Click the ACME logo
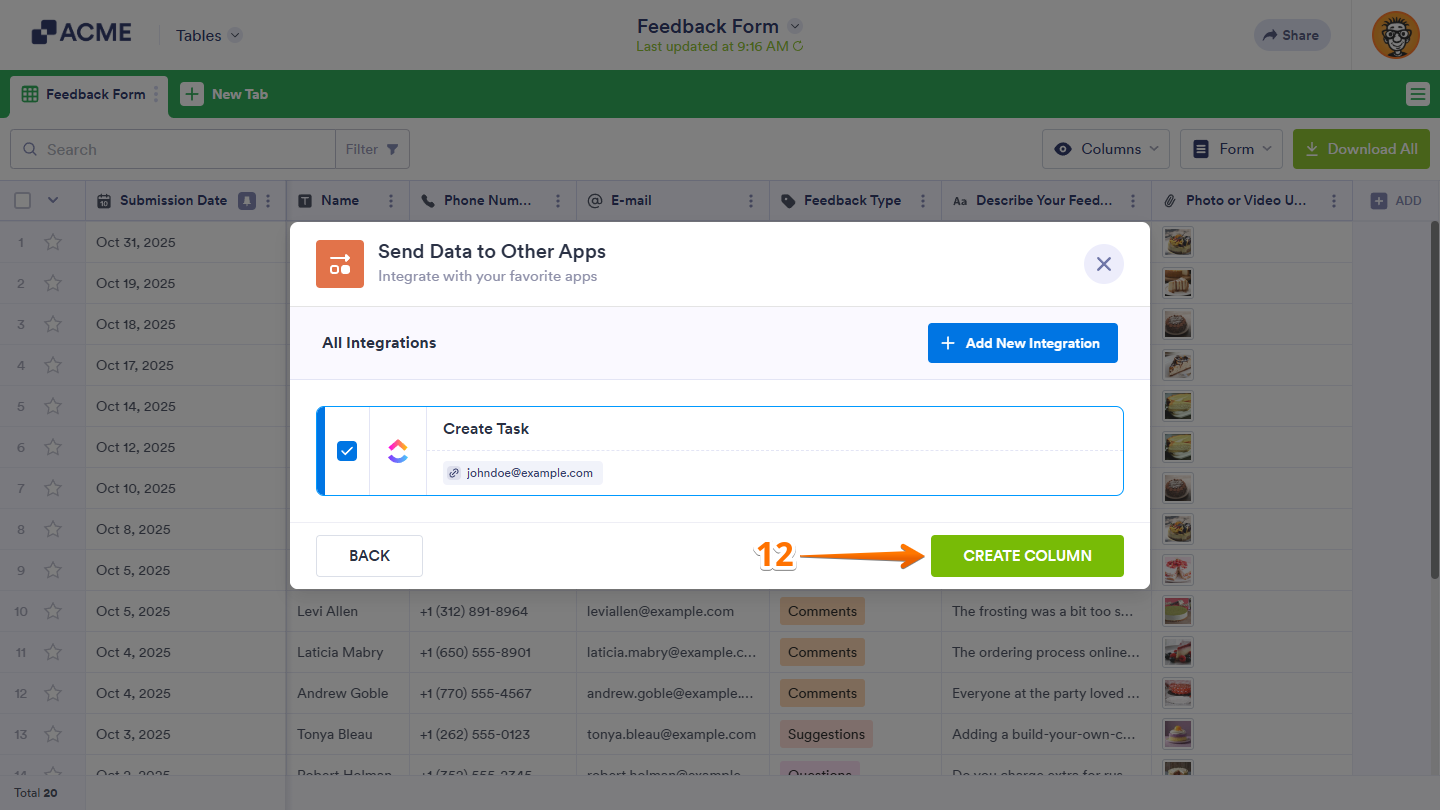This screenshot has width=1440, height=810. coord(81,32)
